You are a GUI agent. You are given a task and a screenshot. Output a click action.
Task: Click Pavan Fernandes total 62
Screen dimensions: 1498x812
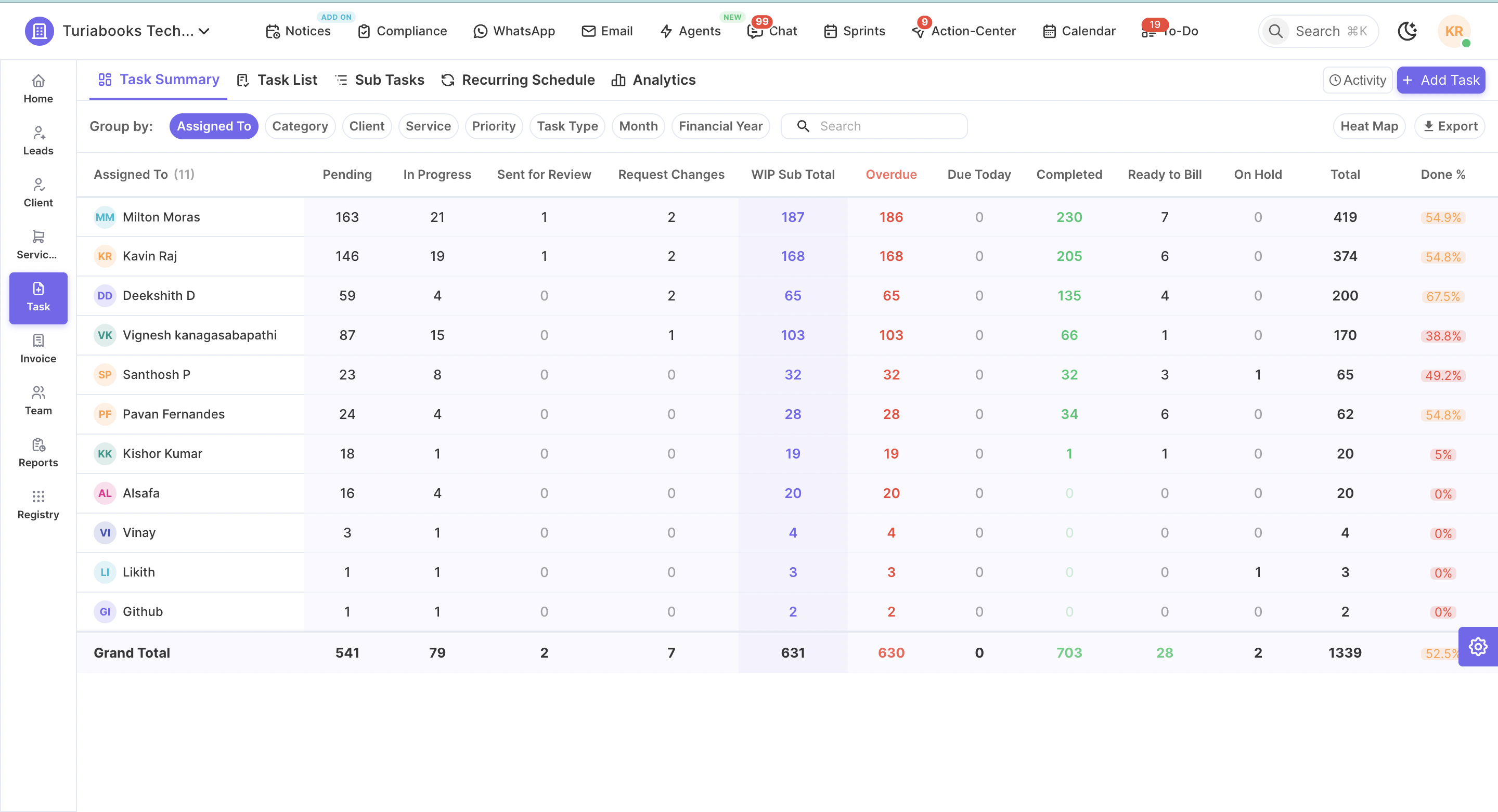1345,414
